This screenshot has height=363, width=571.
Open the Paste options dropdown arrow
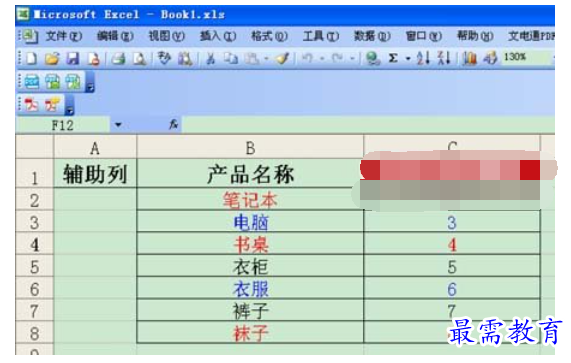(267, 58)
